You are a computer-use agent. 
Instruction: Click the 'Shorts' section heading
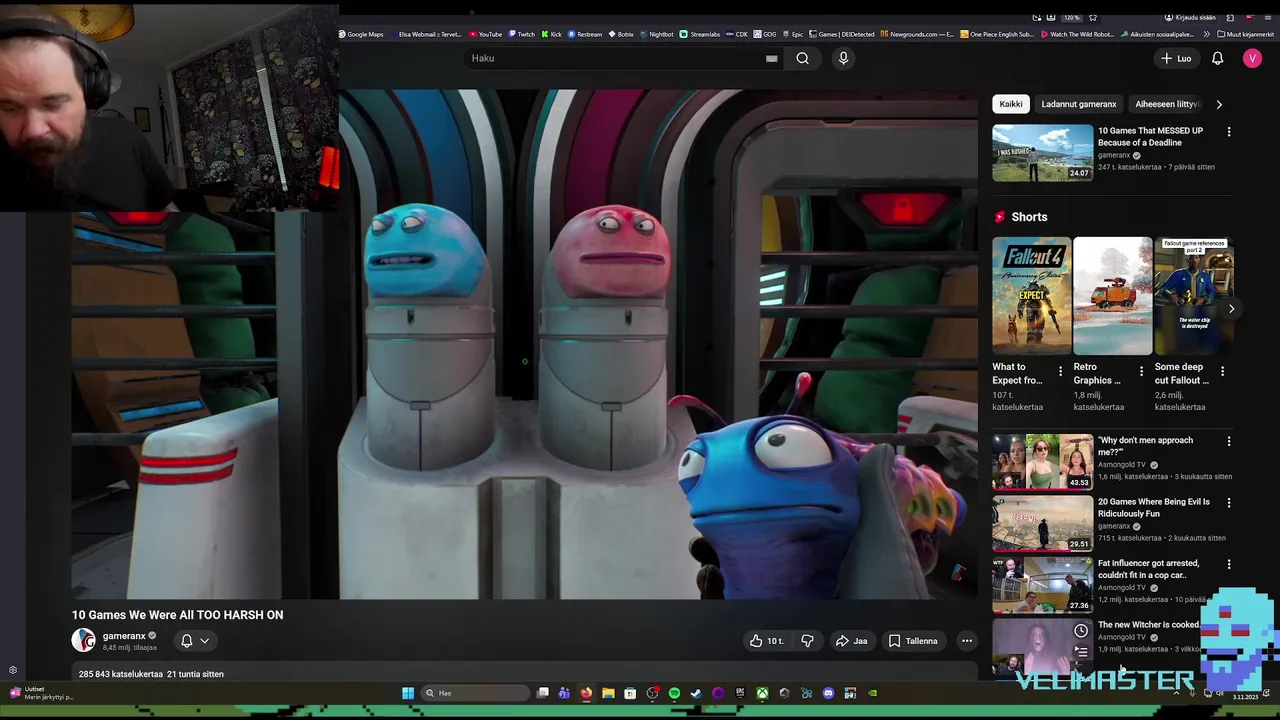(1029, 217)
